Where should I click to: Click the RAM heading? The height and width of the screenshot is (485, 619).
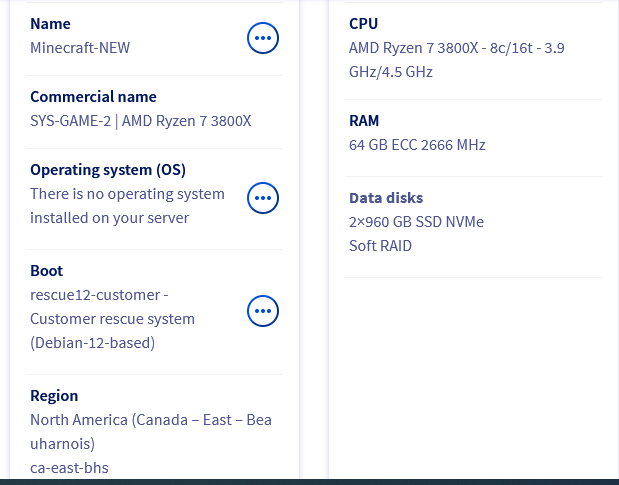(x=364, y=121)
